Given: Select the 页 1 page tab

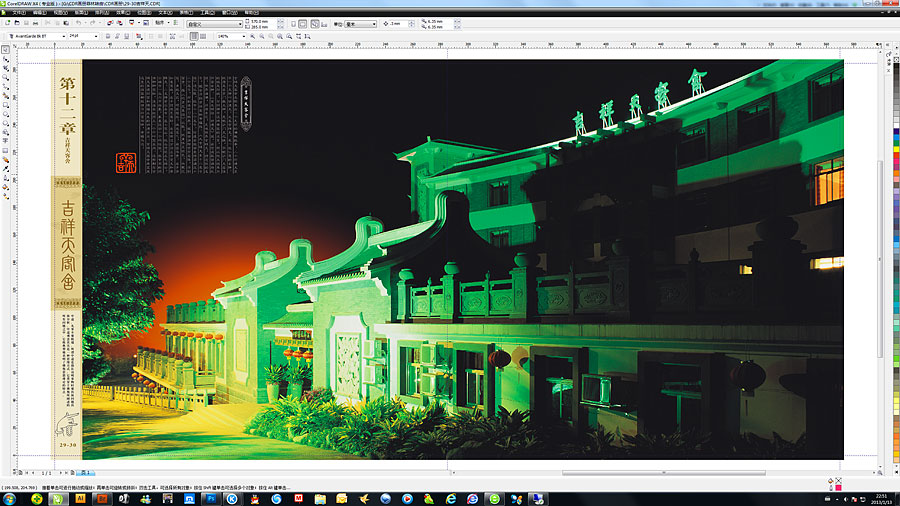Looking at the screenshot, I should coord(86,473).
